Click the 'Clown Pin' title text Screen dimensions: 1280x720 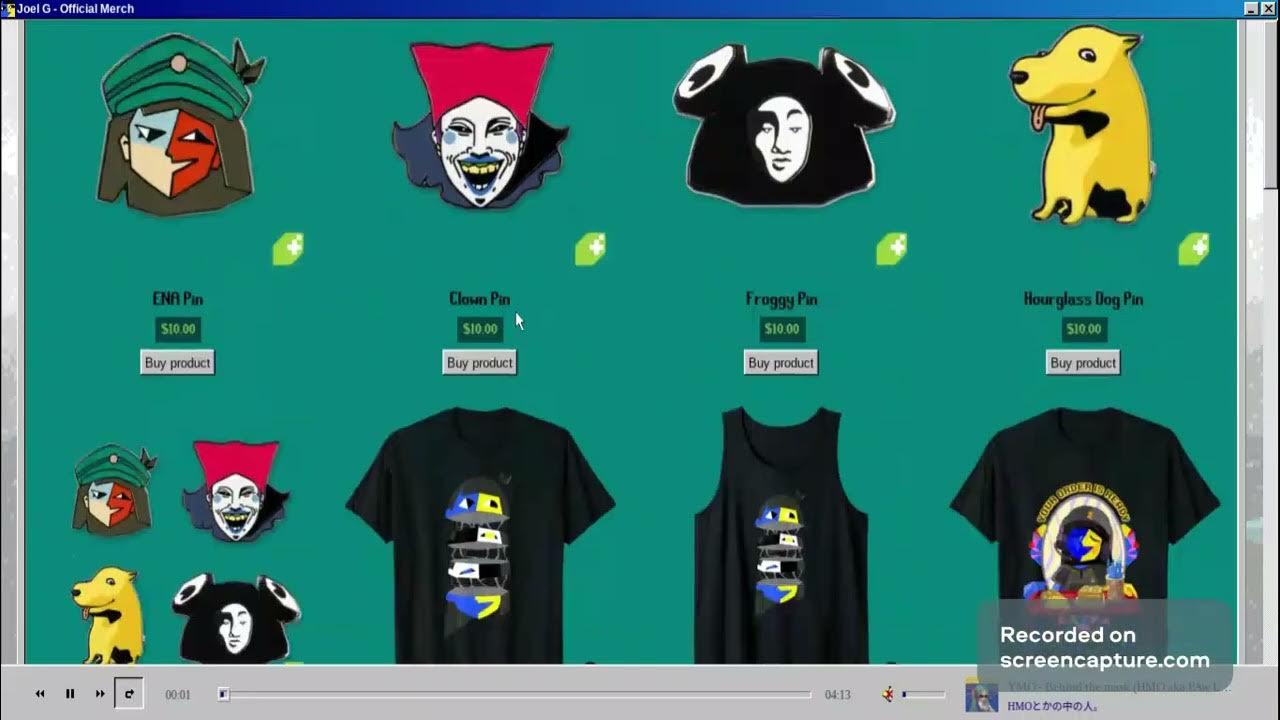pyautogui.click(x=480, y=299)
